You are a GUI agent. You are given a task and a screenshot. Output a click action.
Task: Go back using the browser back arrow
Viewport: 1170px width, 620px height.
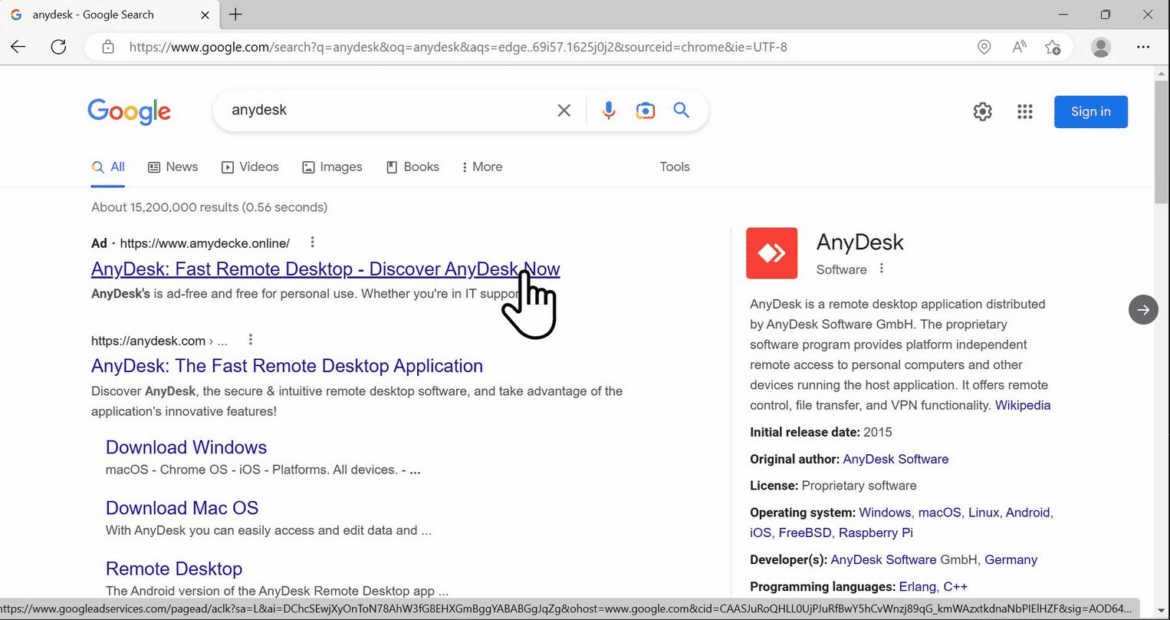click(18, 47)
